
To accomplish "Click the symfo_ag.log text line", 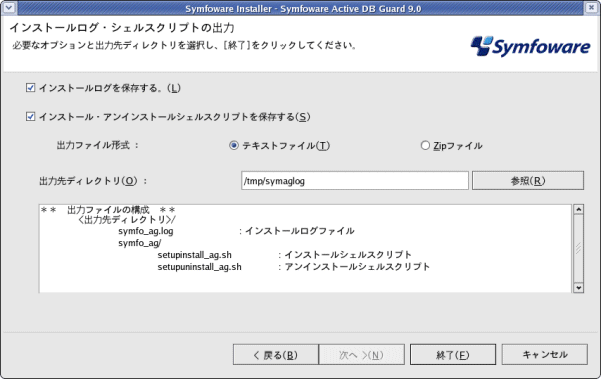I will tap(146, 231).
